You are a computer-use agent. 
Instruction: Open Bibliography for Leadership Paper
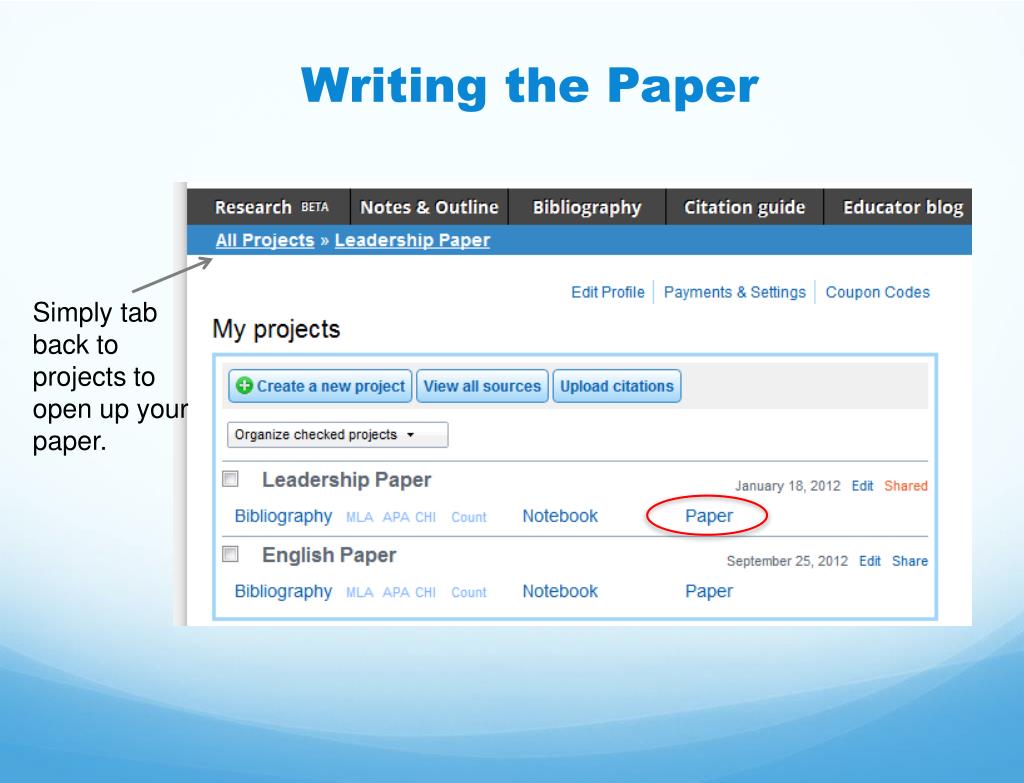coord(283,516)
